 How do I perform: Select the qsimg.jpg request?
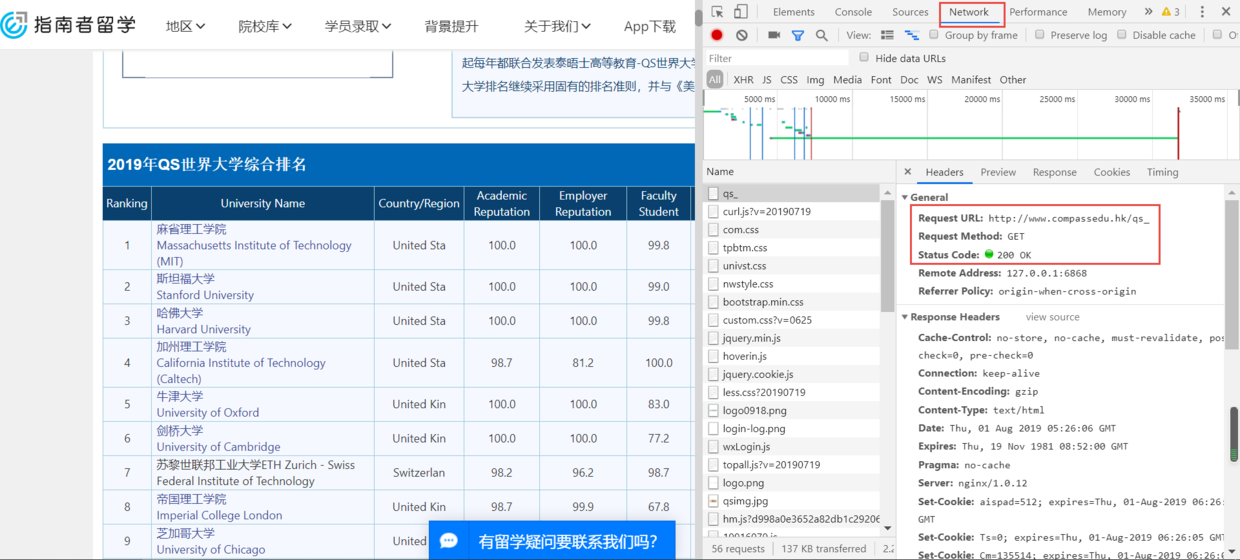pos(791,500)
